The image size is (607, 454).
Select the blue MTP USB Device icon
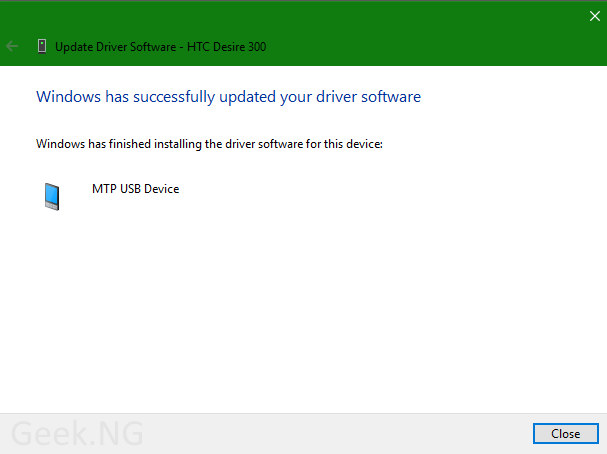point(52,197)
